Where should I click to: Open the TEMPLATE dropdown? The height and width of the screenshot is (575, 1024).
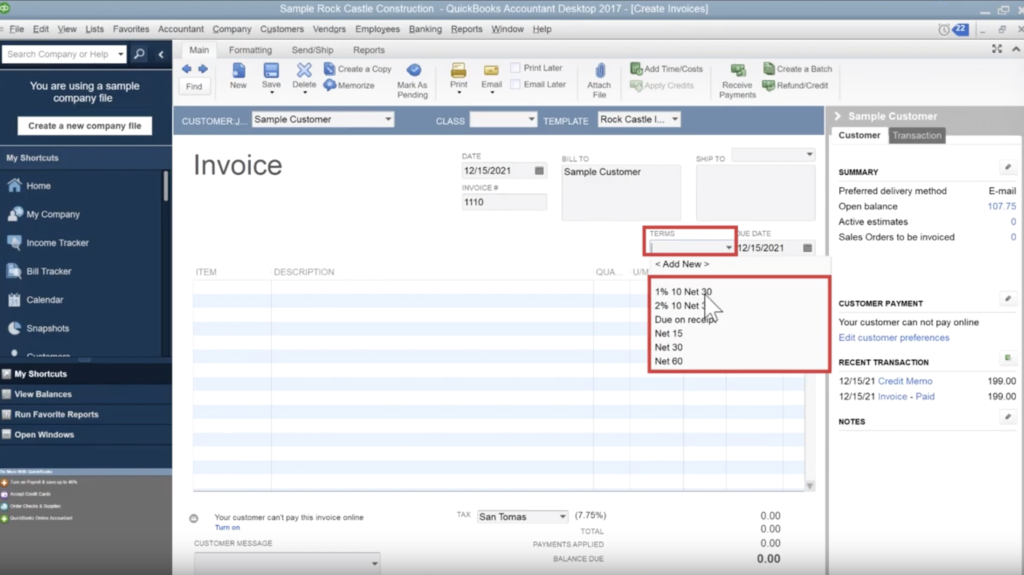click(x=675, y=120)
